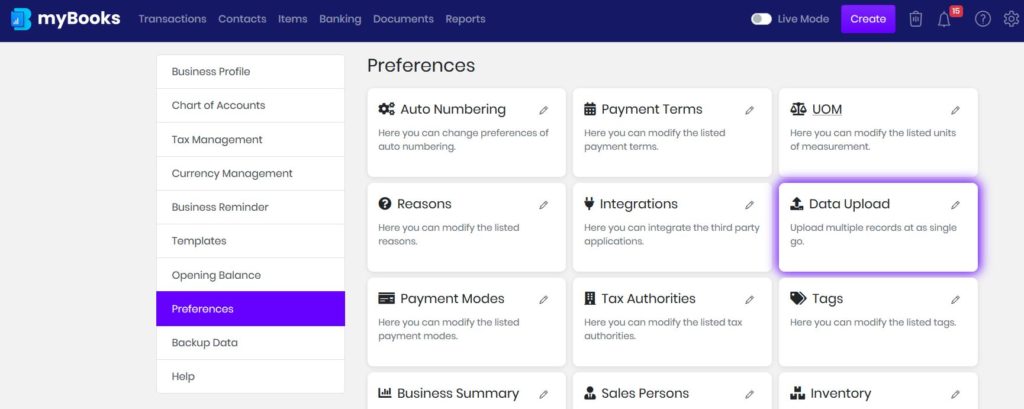Click the edit pencil on Data Upload card
This screenshot has height=409, width=1024.
[955, 205]
